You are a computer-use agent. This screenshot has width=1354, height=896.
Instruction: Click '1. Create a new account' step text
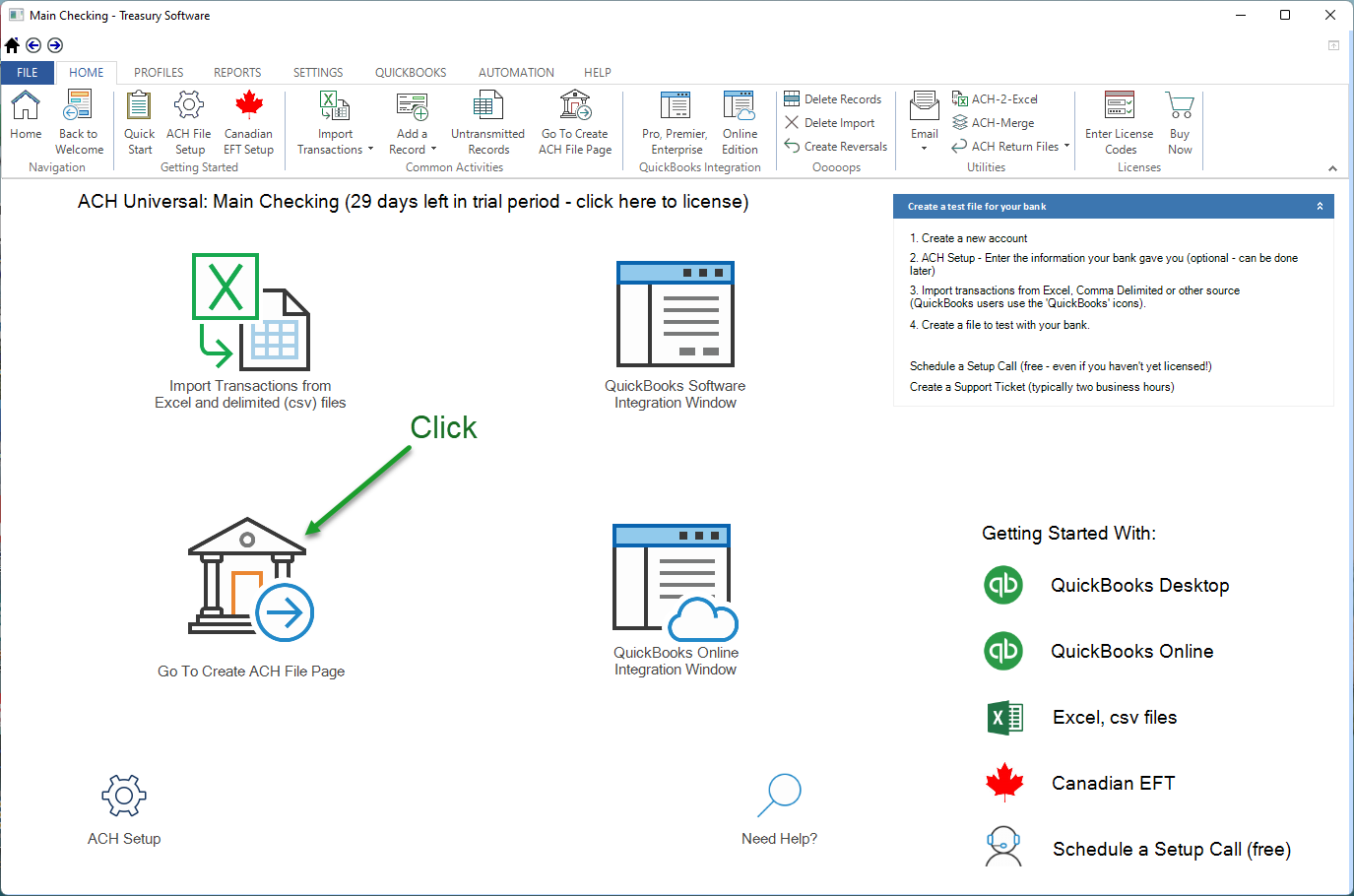(968, 238)
